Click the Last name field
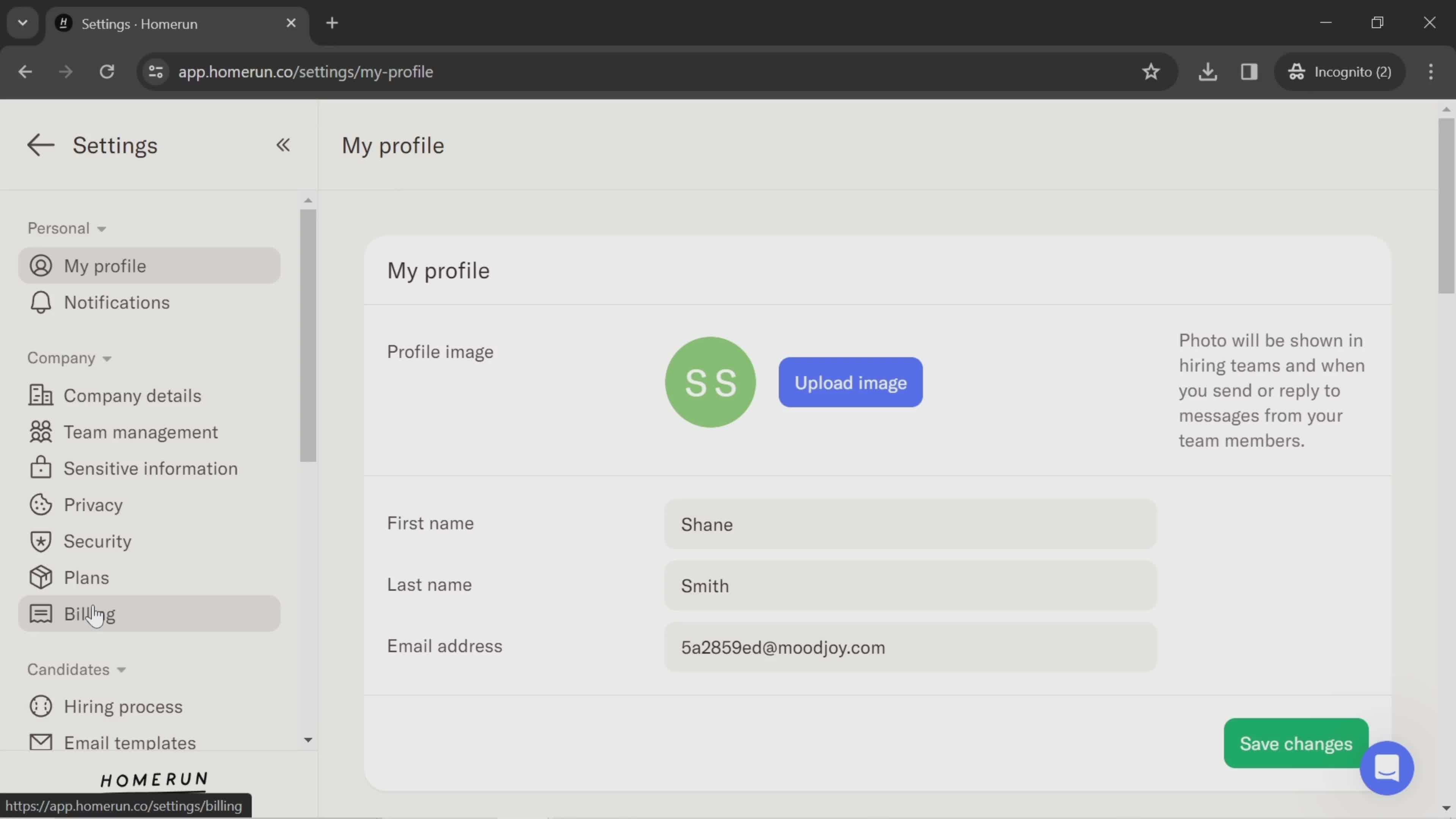This screenshot has height=819, width=1456. point(910,585)
